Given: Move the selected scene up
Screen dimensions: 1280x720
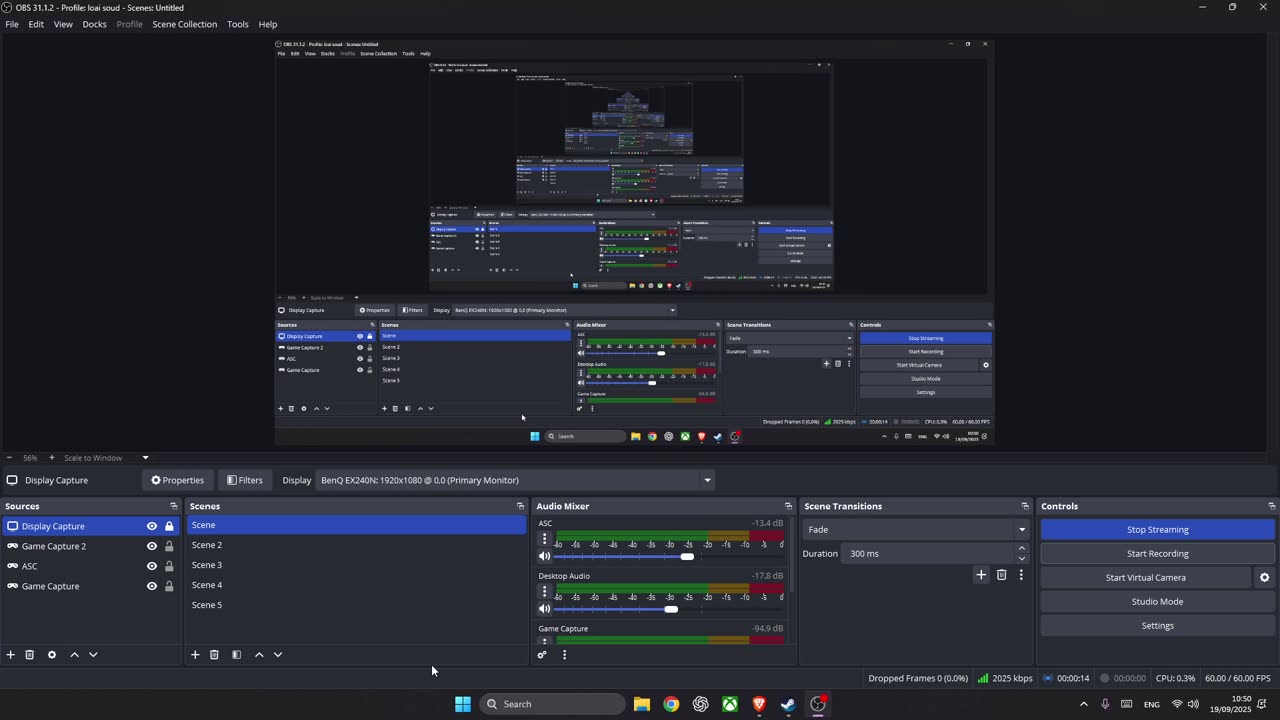Looking at the screenshot, I should click(259, 655).
